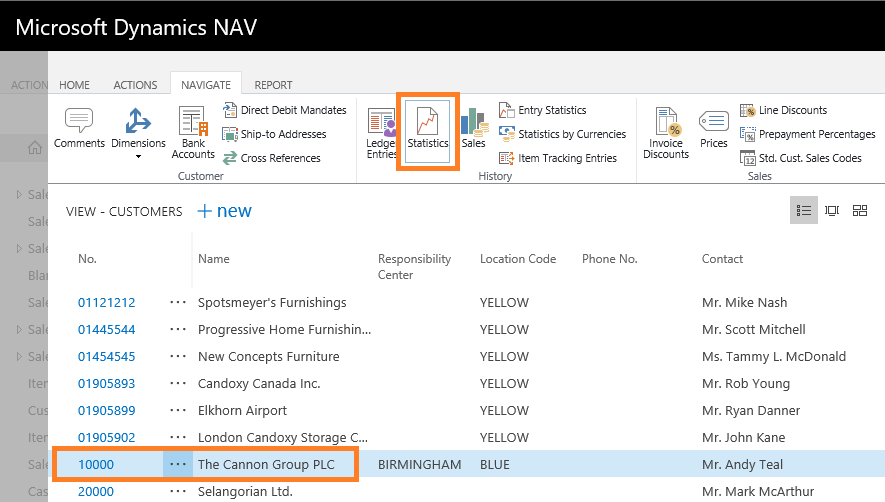Sort by the Contact column header

point(722,259)
